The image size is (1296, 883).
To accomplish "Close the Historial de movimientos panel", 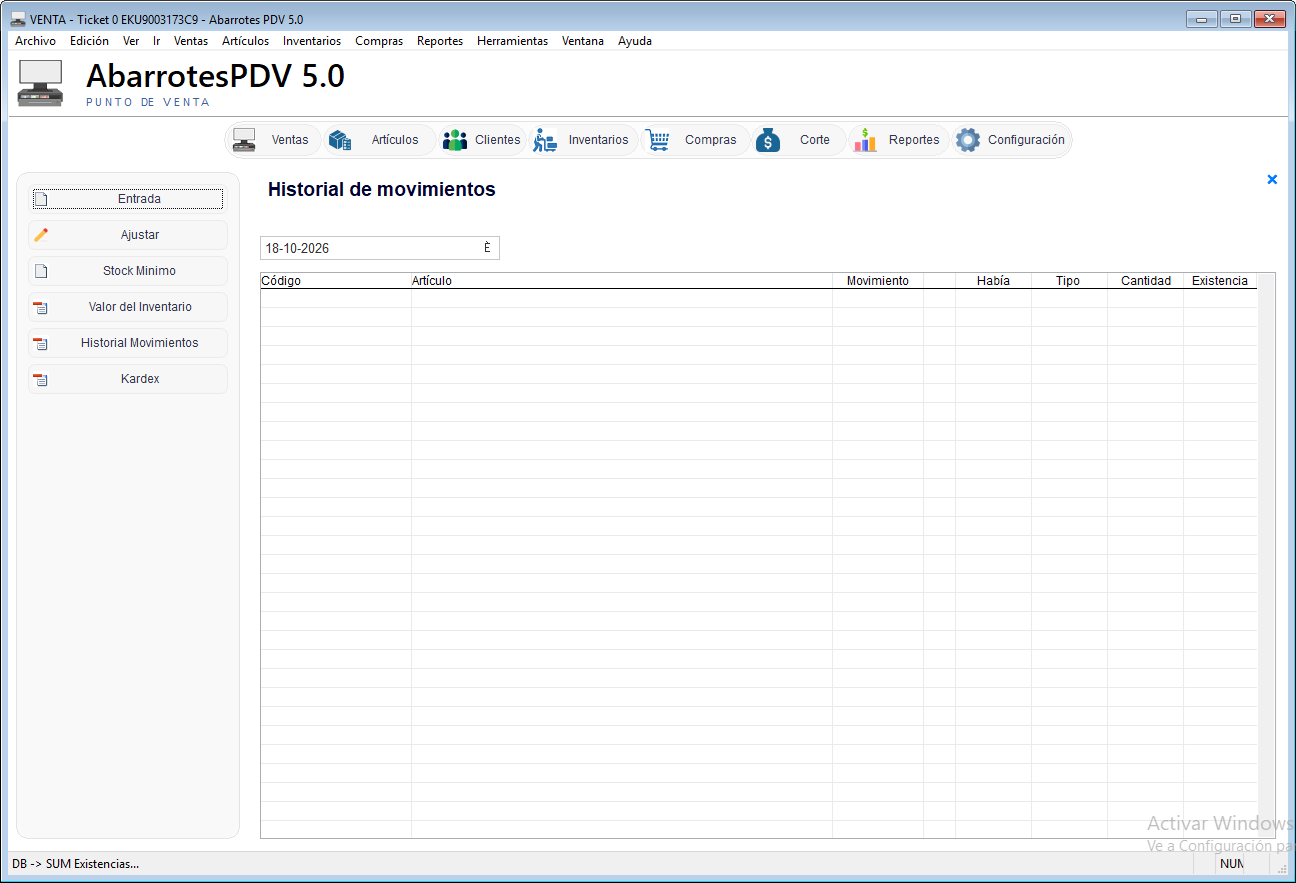I will tap(1272, 180).
